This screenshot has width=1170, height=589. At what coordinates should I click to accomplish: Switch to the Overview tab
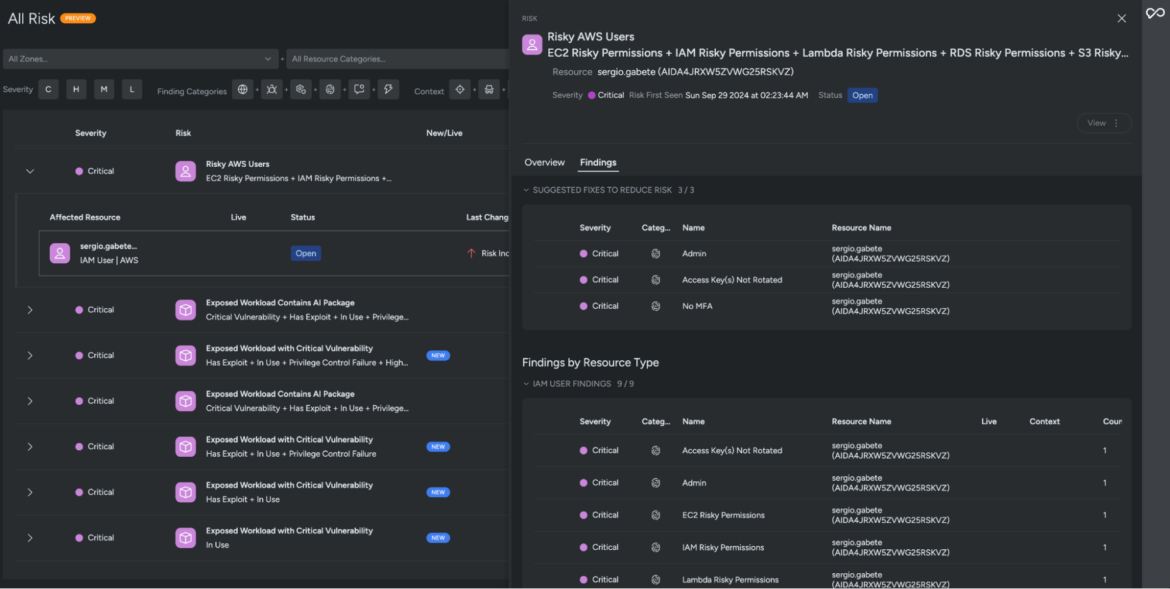(x=545, y=162)
